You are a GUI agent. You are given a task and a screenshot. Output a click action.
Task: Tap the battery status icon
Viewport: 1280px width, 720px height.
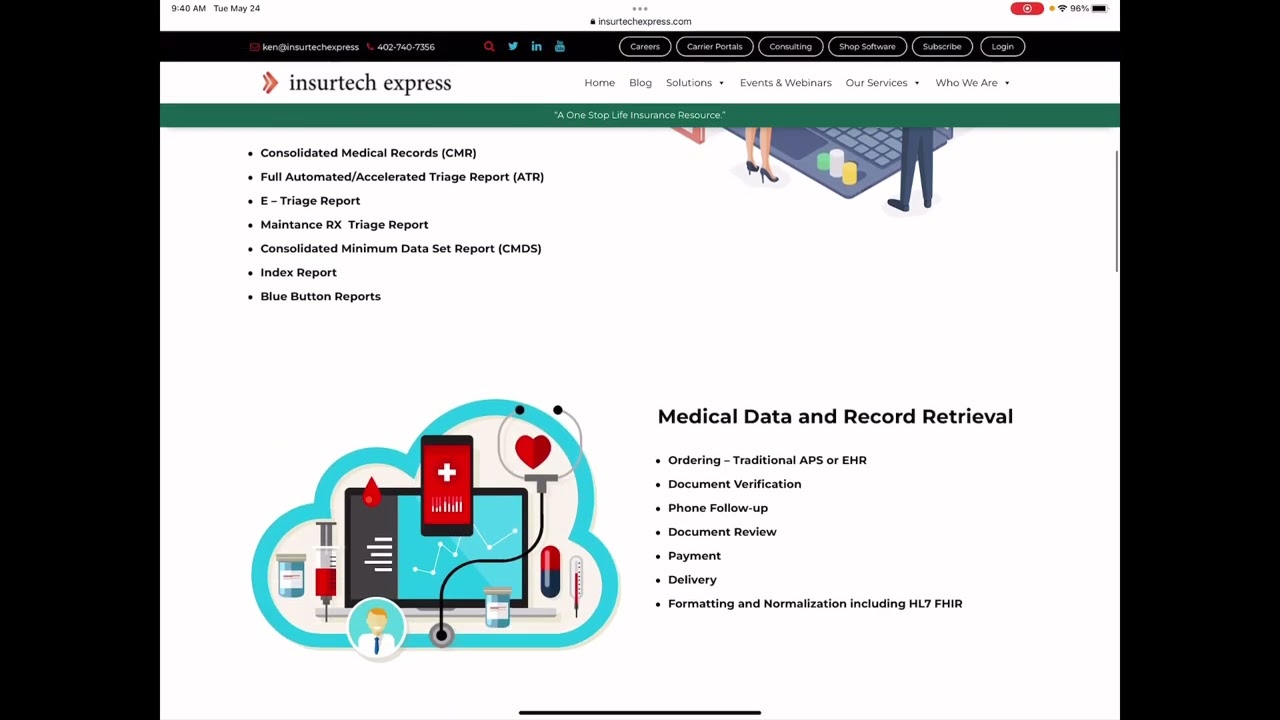pos(1100,8)
